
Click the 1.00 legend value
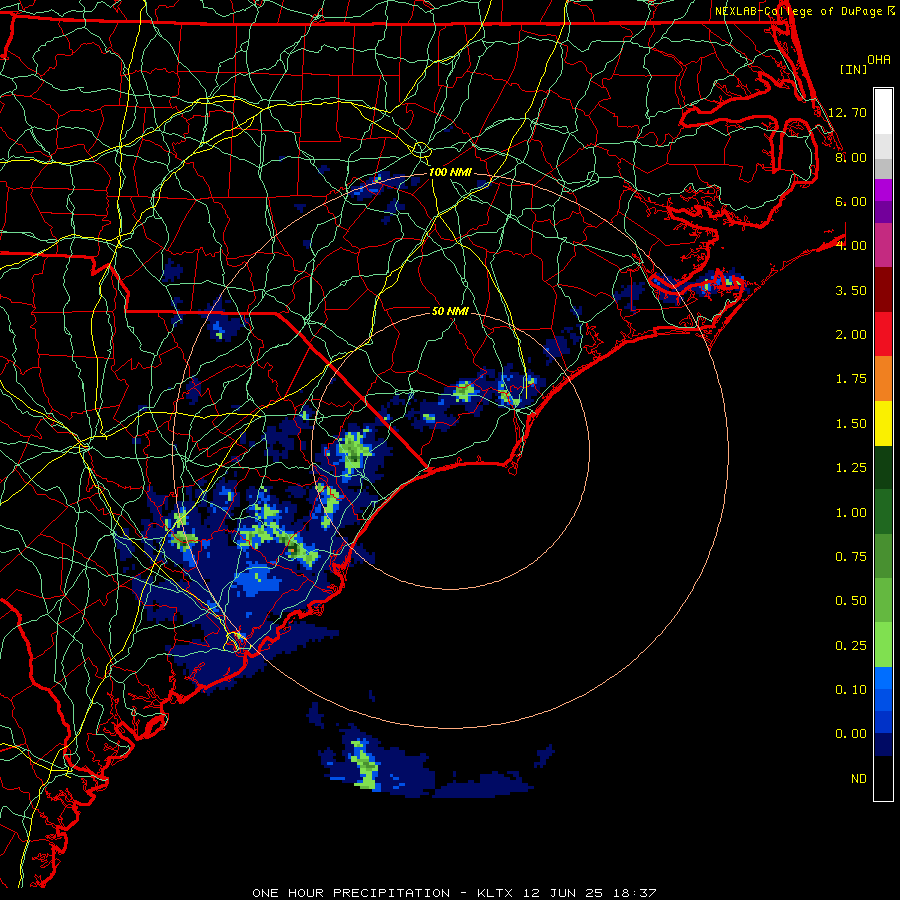pyautogui.click(x=851, y=513)
